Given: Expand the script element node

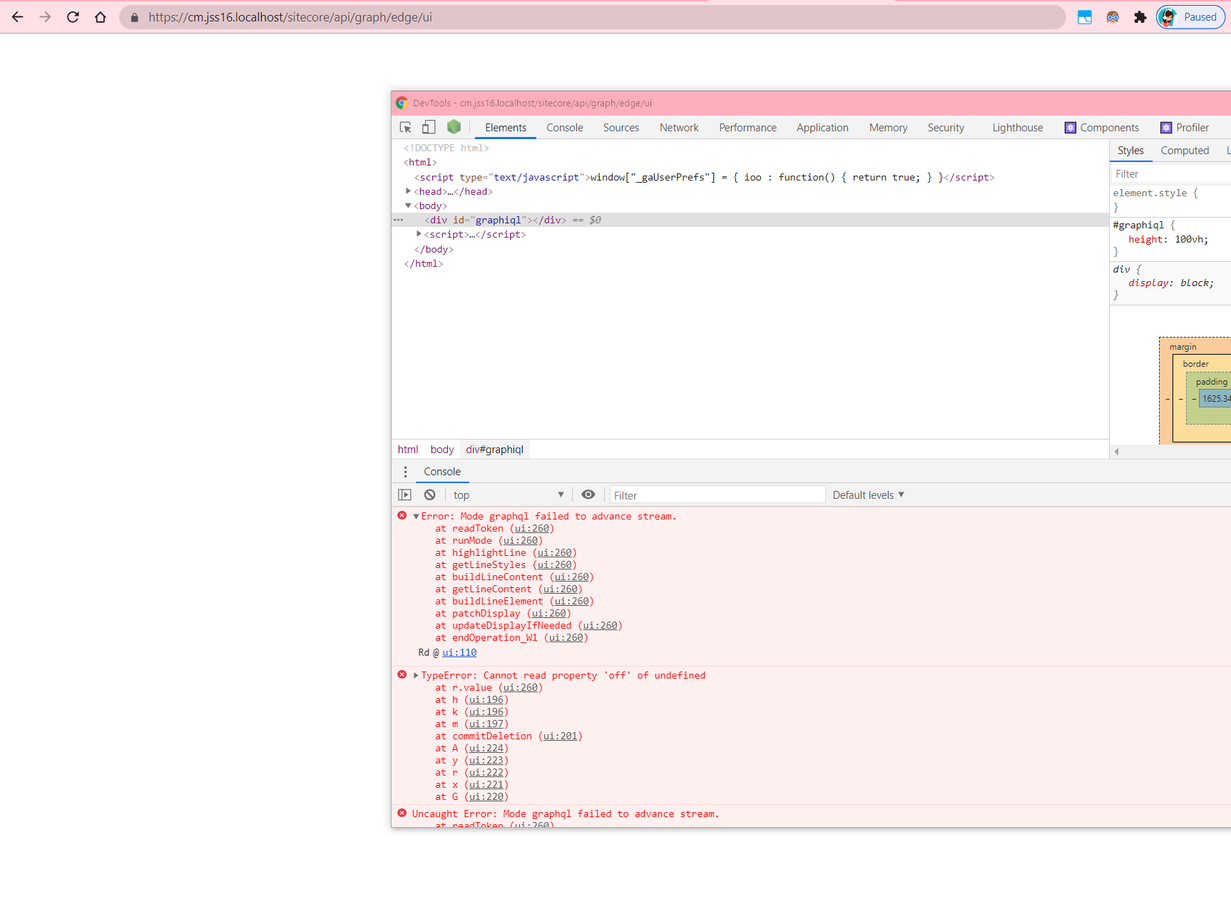Looking at the screenshot, I should point(420,234).
